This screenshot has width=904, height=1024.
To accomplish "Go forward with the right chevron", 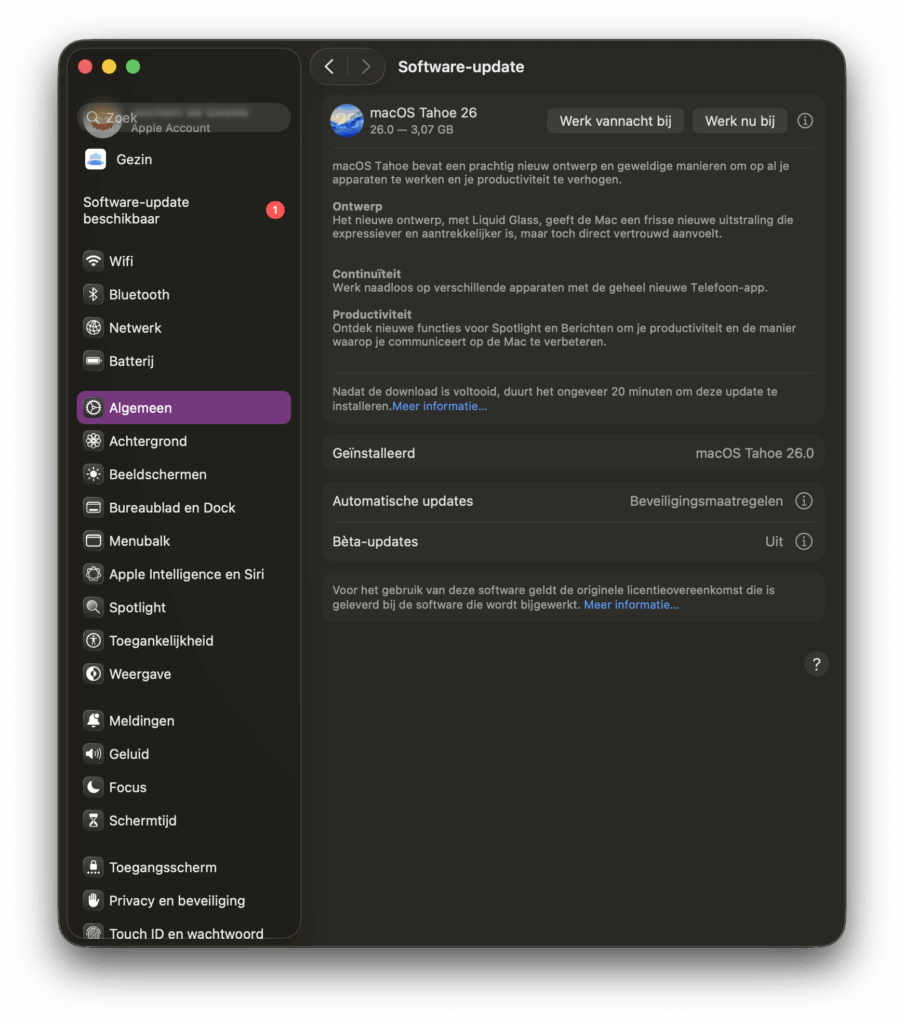I will pyautogui.click(x=366, y=67).
